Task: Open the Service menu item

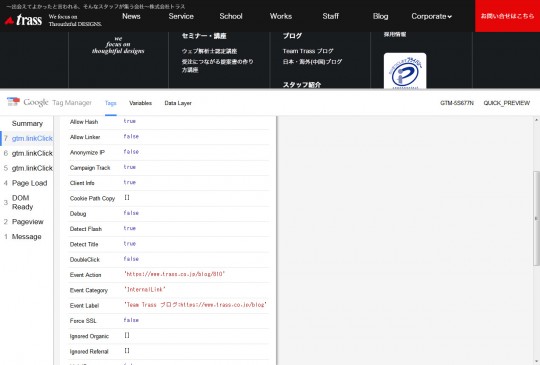Action: [181, 16]
